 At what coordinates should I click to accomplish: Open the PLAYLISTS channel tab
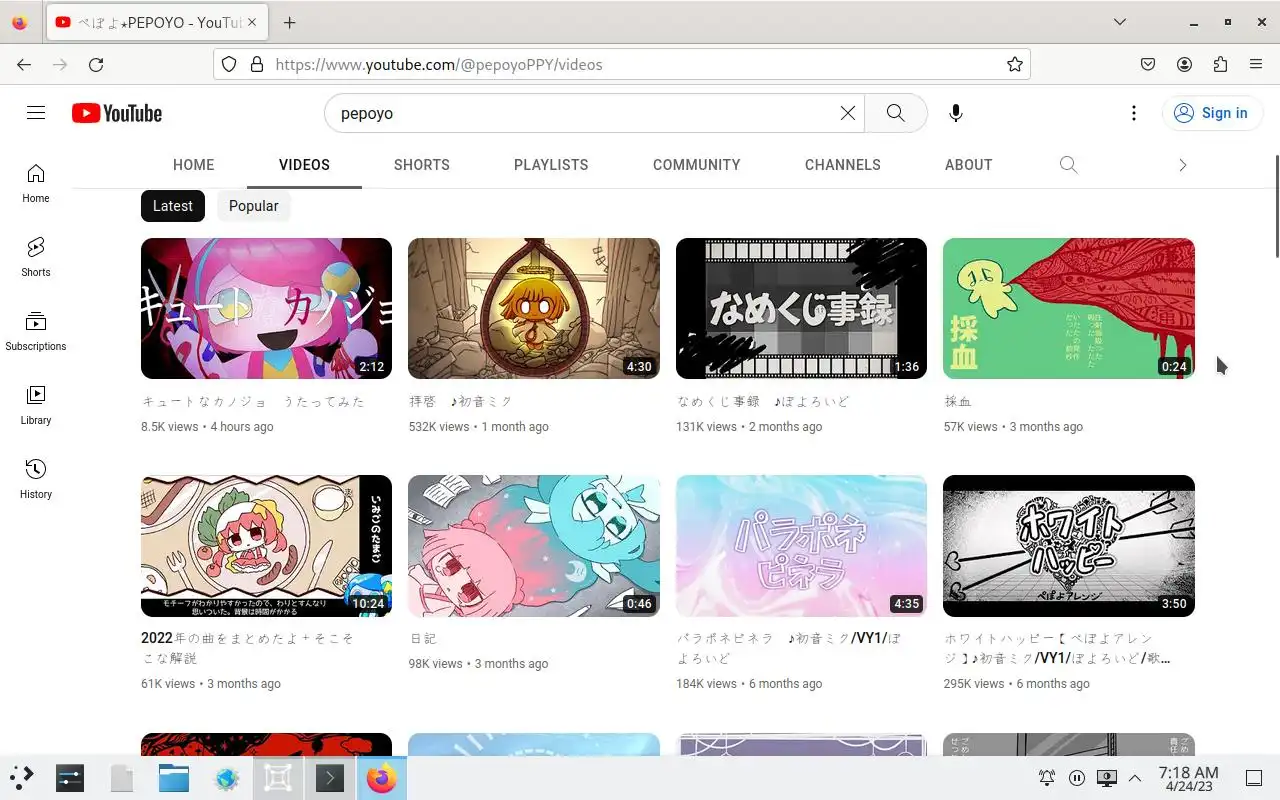pyautogui.click(x=551, y=165)
